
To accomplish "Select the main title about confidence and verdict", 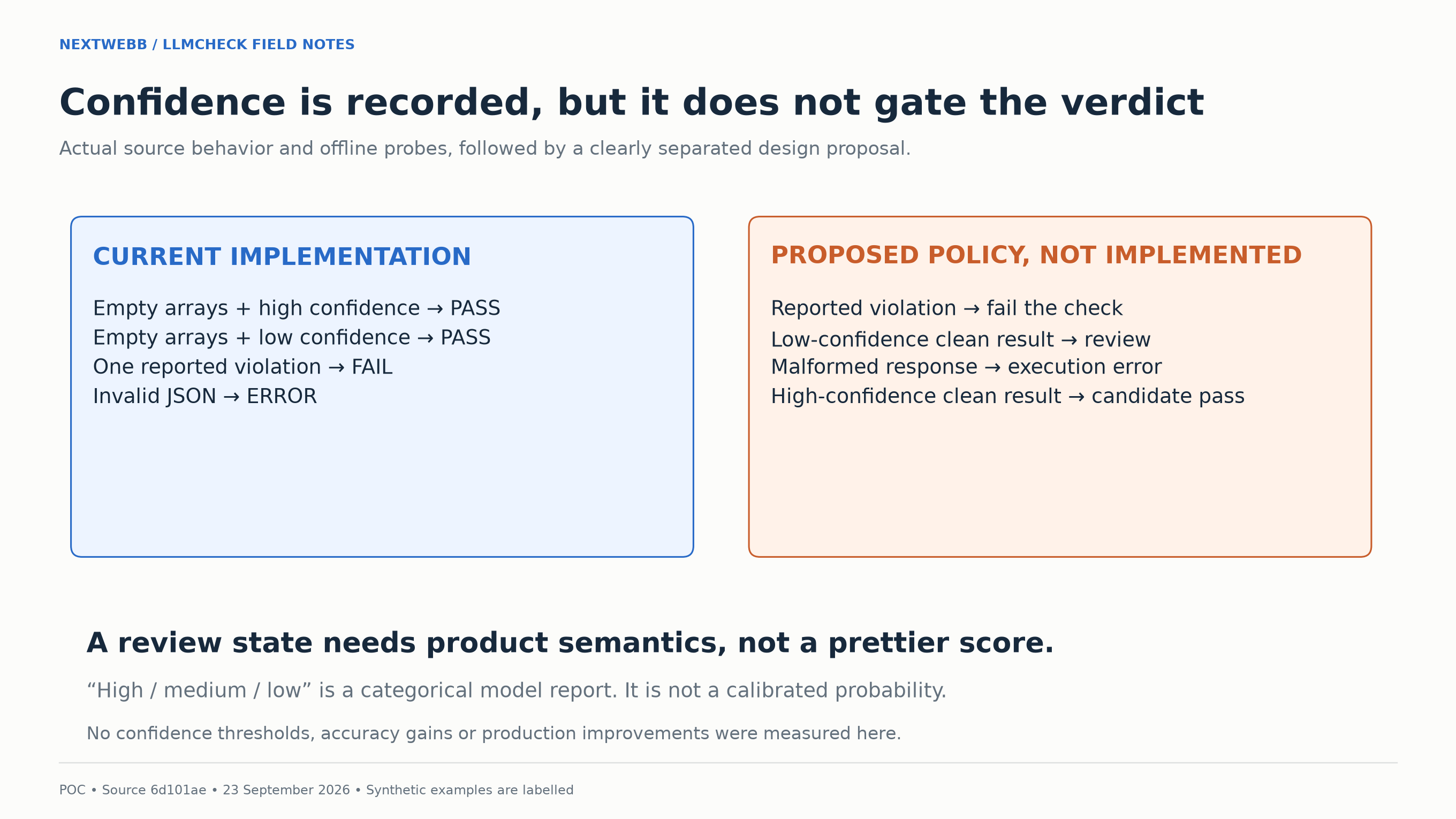I will (x=631, y=103).
